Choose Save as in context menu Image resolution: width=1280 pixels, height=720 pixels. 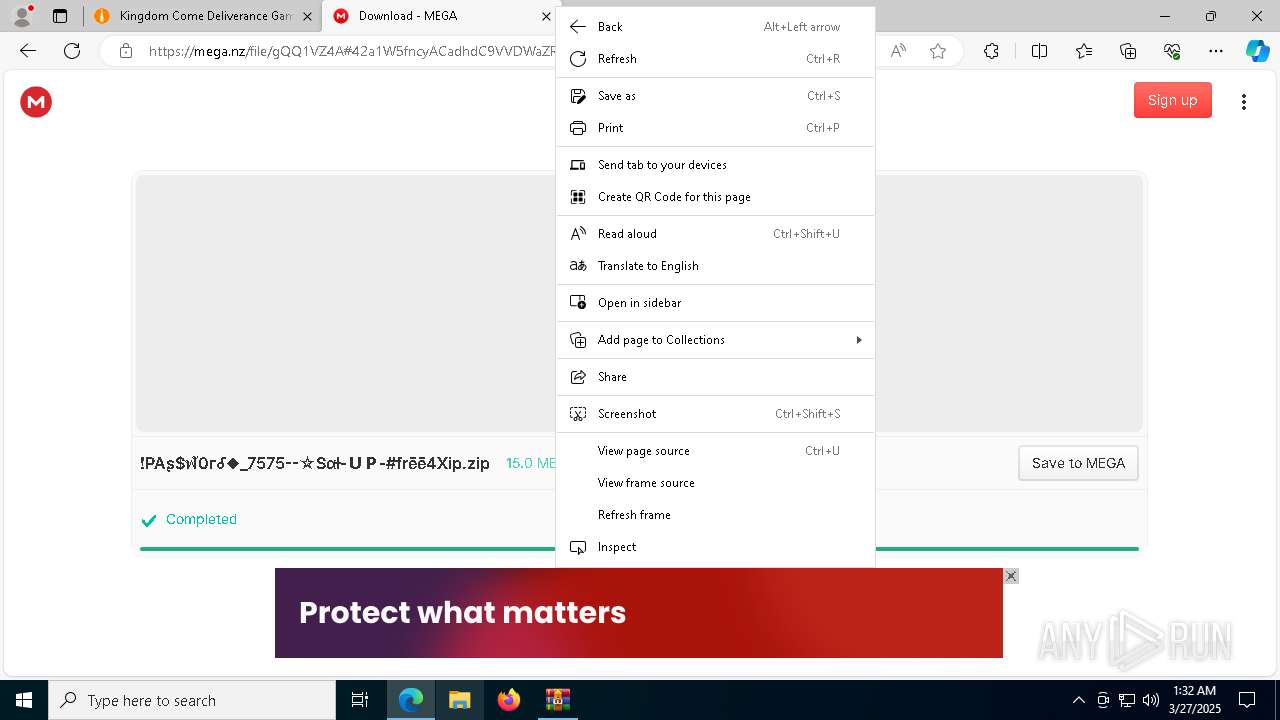pyautogui.click(x=715, y=96)
